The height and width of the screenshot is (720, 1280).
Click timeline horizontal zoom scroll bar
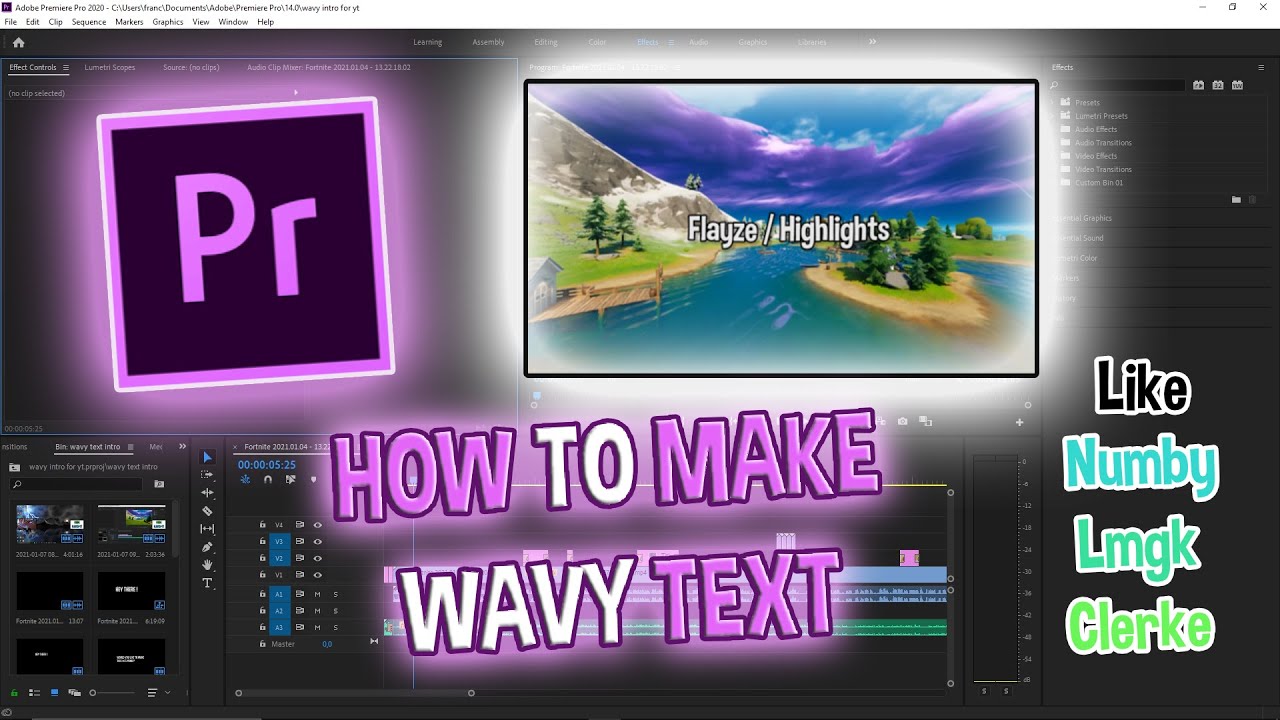pyautogui.click(x=354, y=693)
